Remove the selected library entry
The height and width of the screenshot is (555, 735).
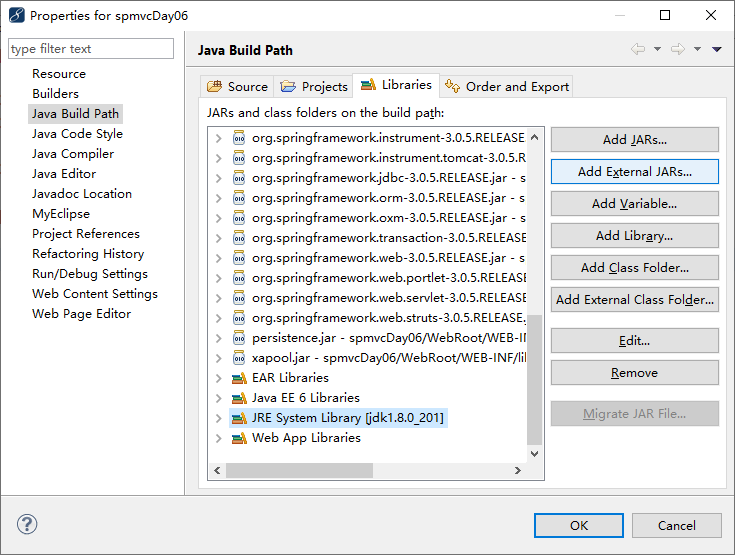click(635, 373)
